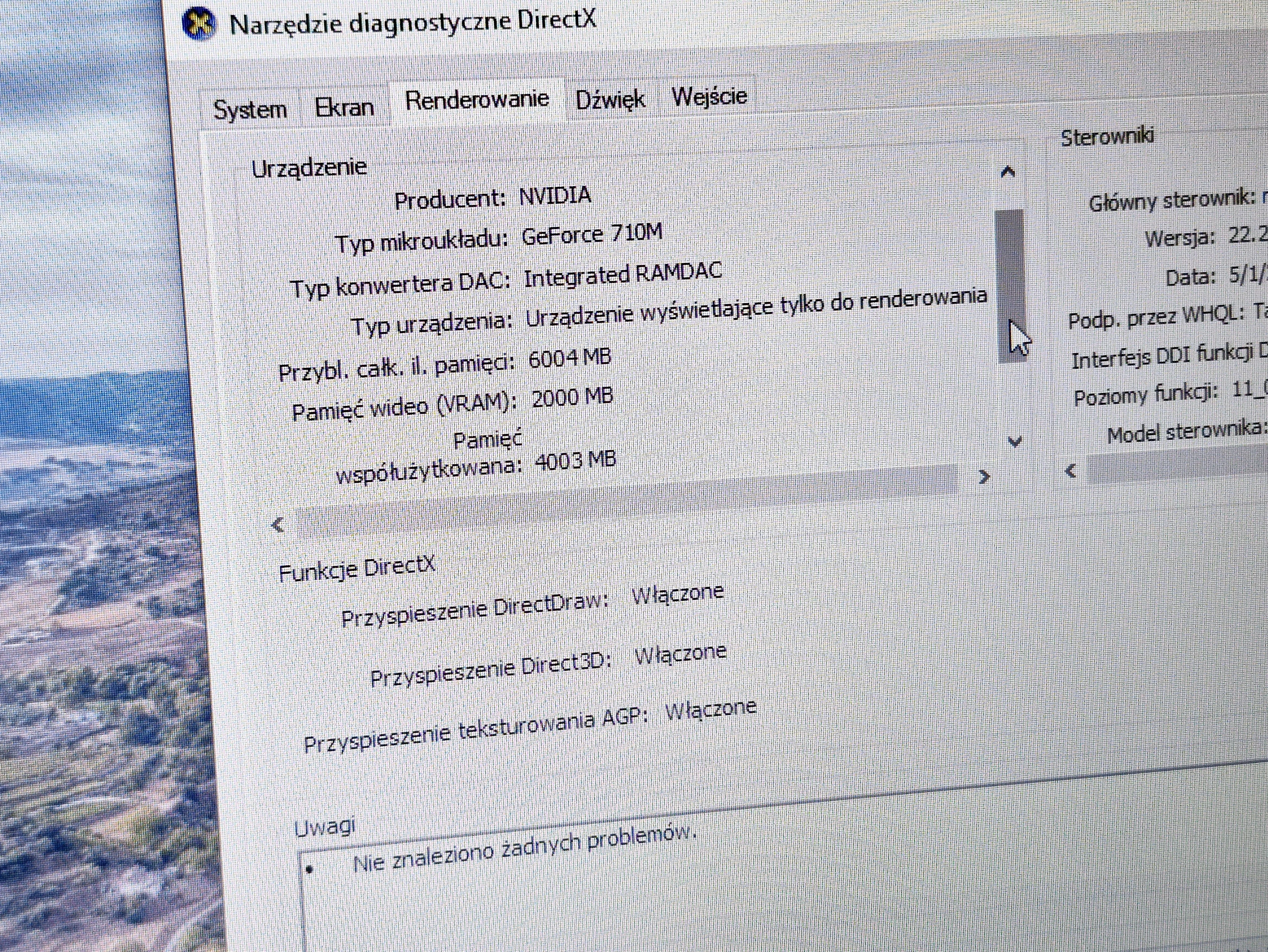
Task: Click the GeForce 710M chip type value
Action: (591, 234)
